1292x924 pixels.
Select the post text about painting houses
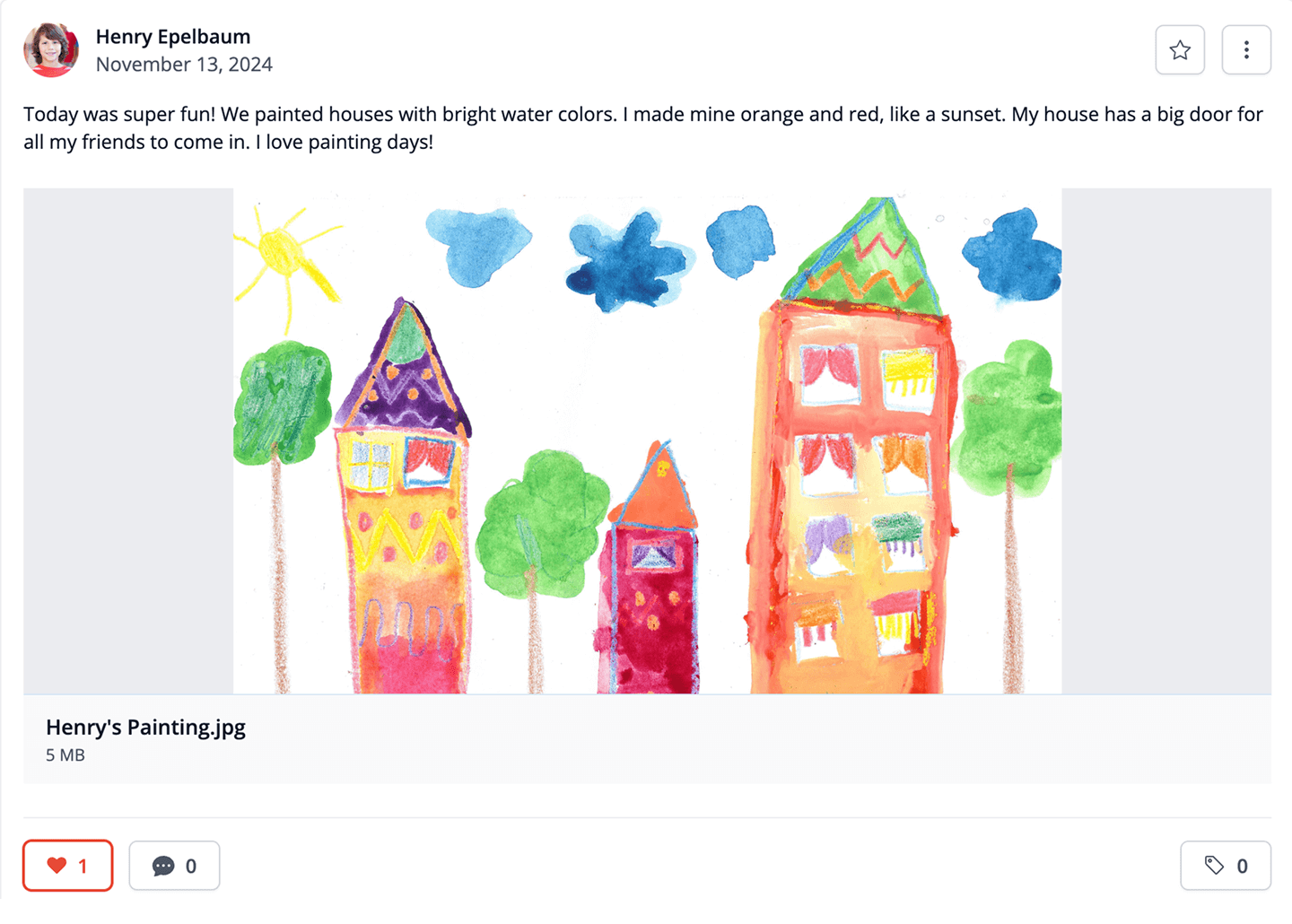(x=643, y=128)
